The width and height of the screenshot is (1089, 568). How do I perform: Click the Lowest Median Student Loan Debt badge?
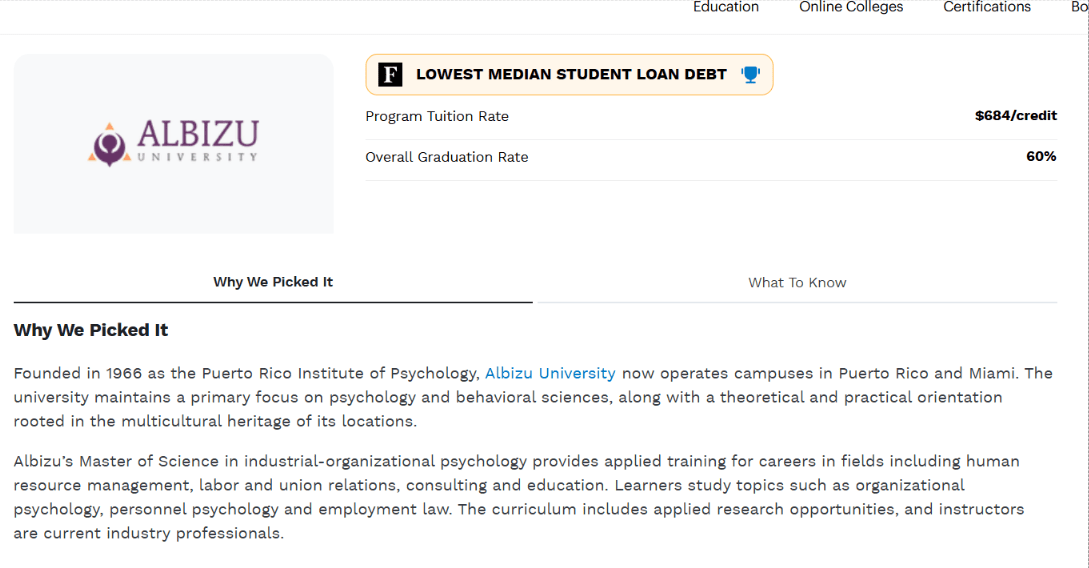tap(571, 75)
